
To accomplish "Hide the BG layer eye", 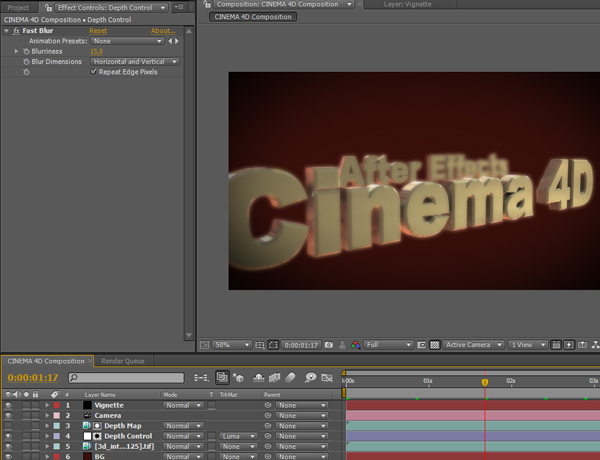I will coord(8,456).
